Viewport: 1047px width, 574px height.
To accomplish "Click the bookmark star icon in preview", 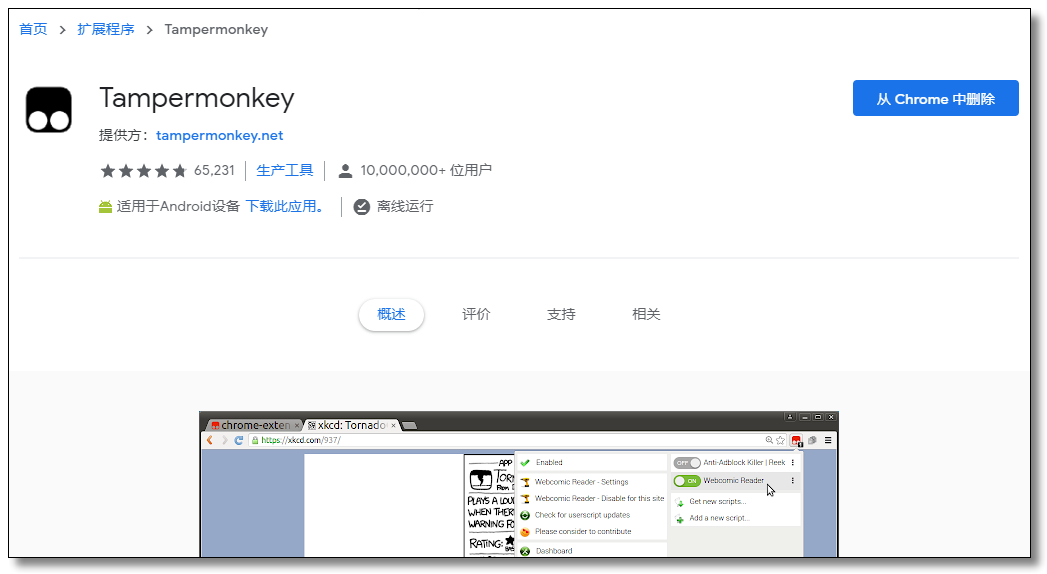I will pyautogui.click(x=780, y=440).
